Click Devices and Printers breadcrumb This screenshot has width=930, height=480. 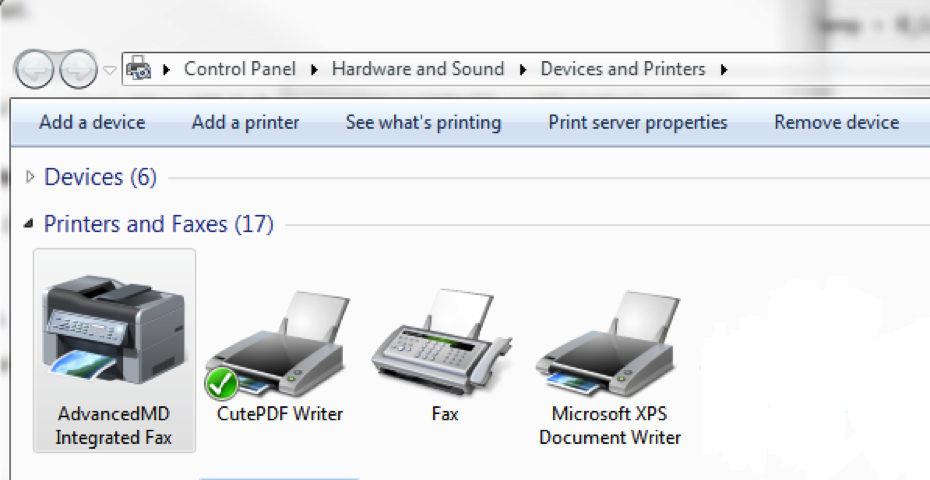coord(623,69)
